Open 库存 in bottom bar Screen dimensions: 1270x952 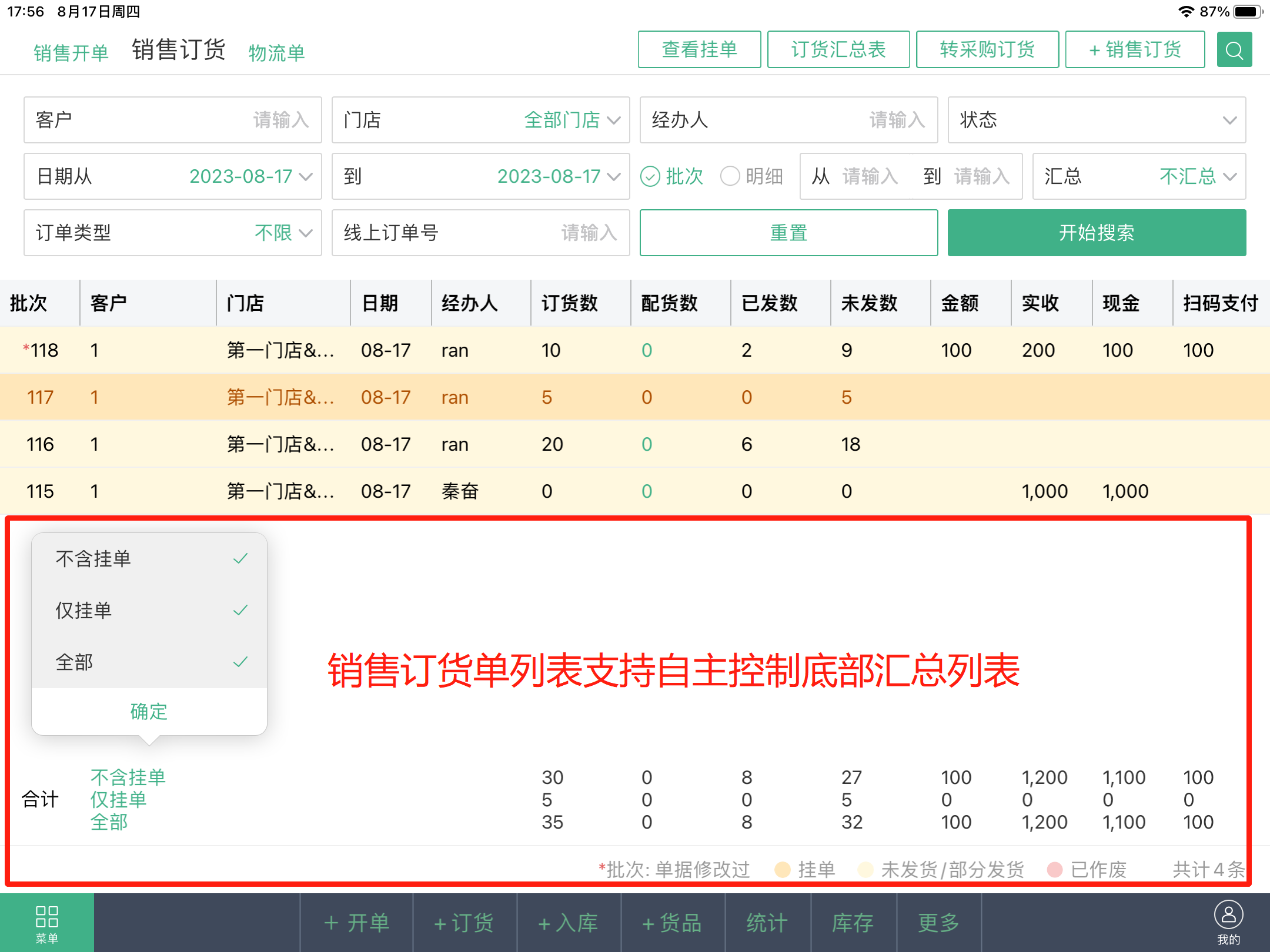tap(853, 923)
